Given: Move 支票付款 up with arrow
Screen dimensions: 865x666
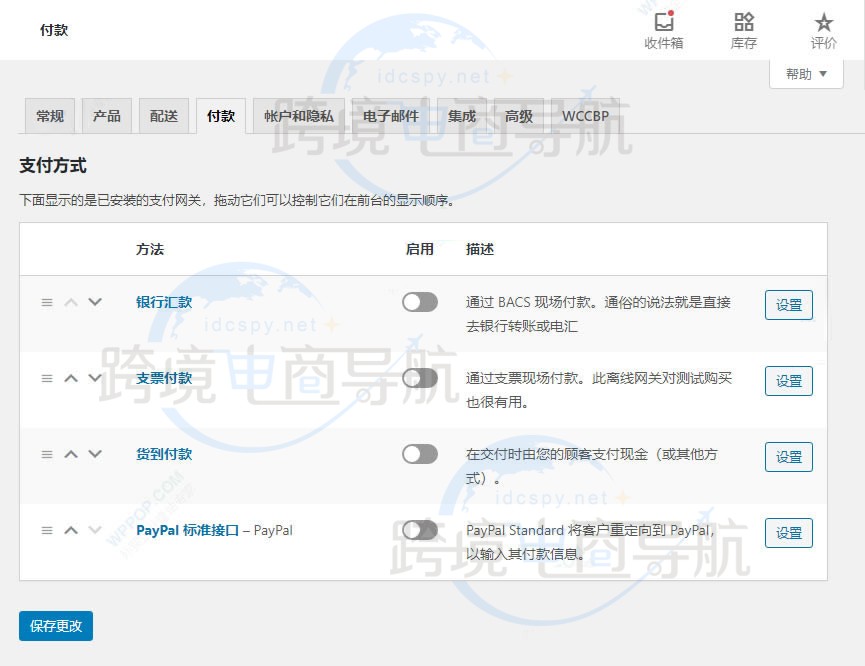Looking at the screenshot, I should (x=71, y=378).
